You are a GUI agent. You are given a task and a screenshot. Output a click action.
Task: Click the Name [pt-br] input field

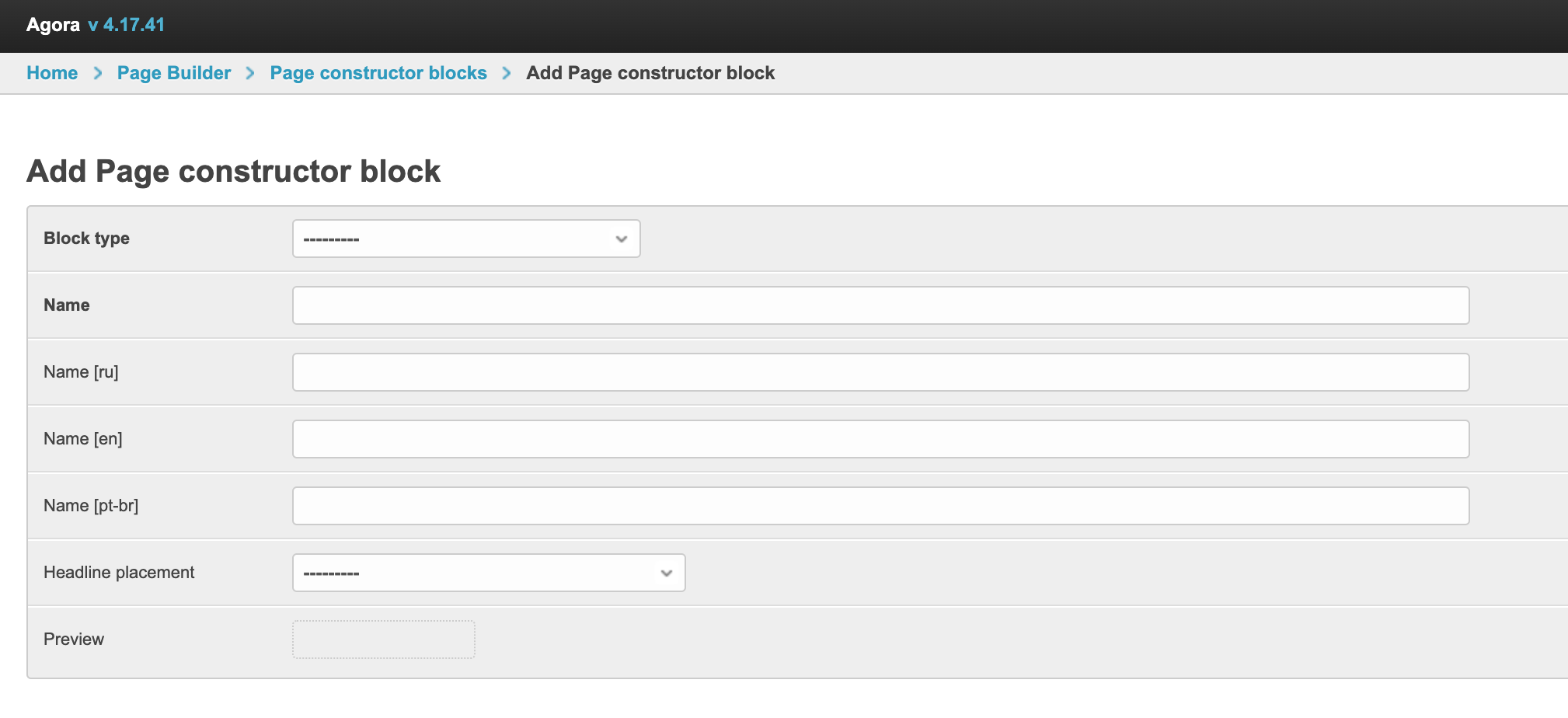[x=880, y=506]
